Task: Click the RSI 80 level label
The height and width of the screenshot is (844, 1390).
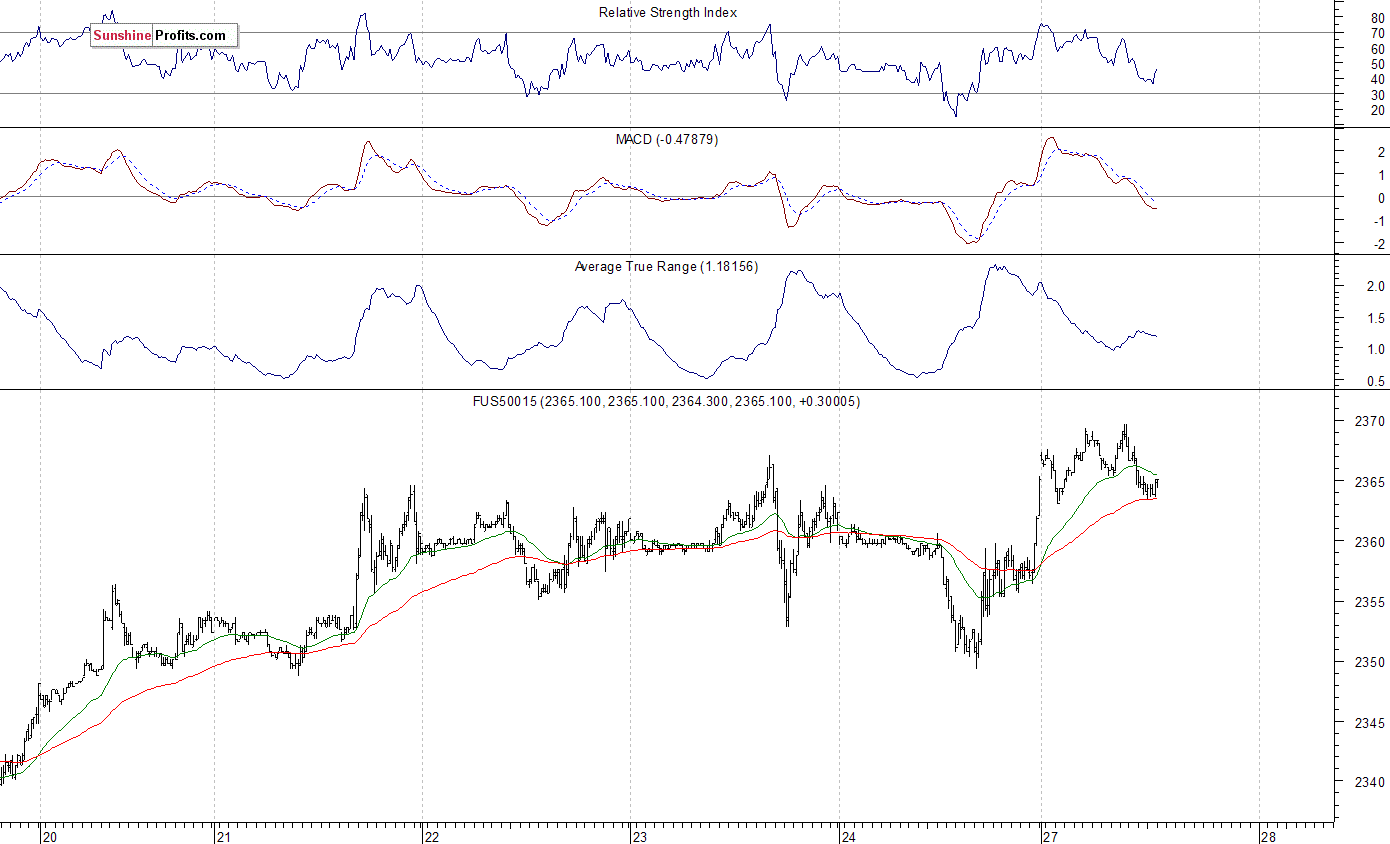Action: (x=1377, y=18)
